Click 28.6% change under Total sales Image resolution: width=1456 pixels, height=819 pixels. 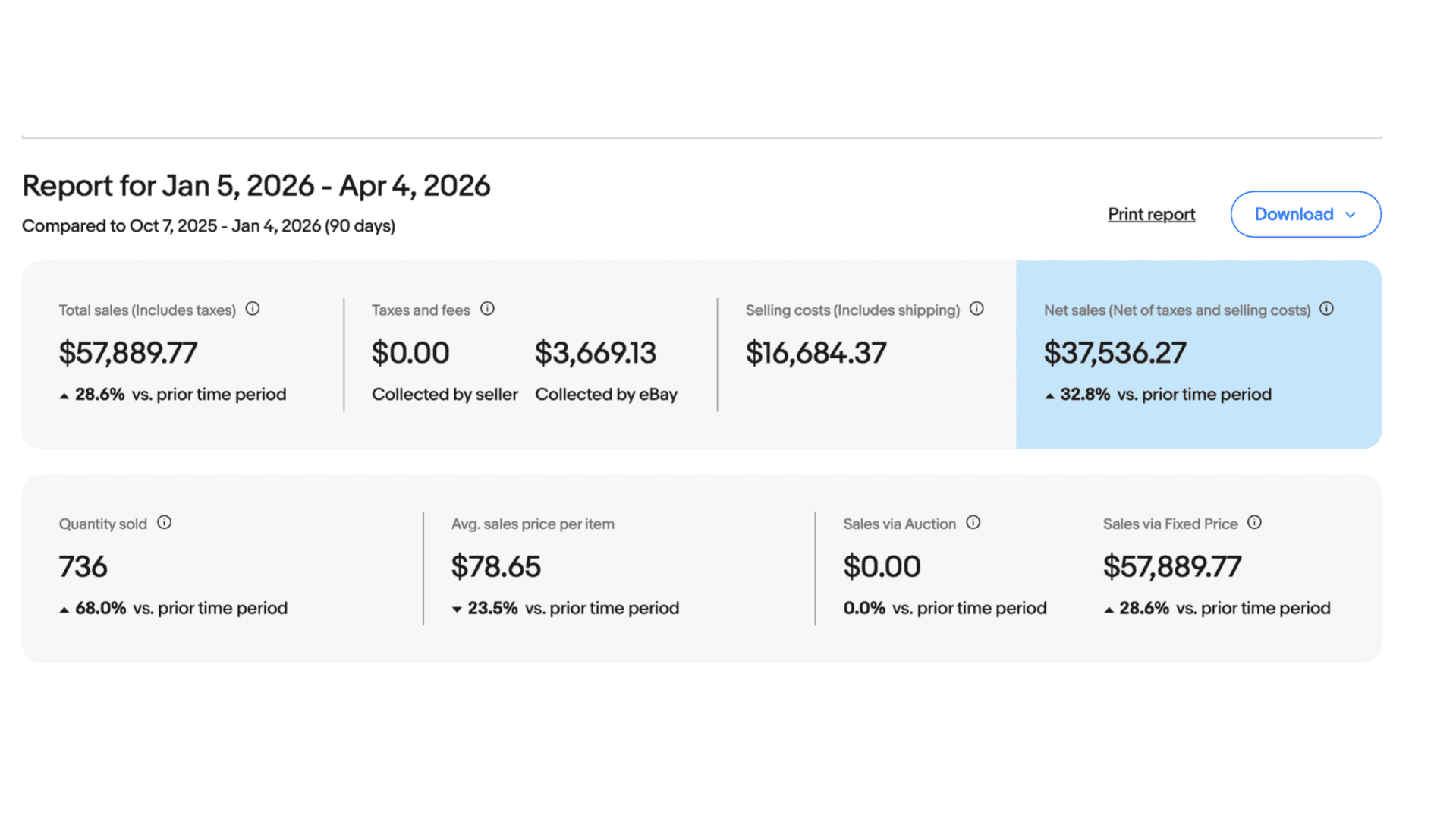point(99,395)
